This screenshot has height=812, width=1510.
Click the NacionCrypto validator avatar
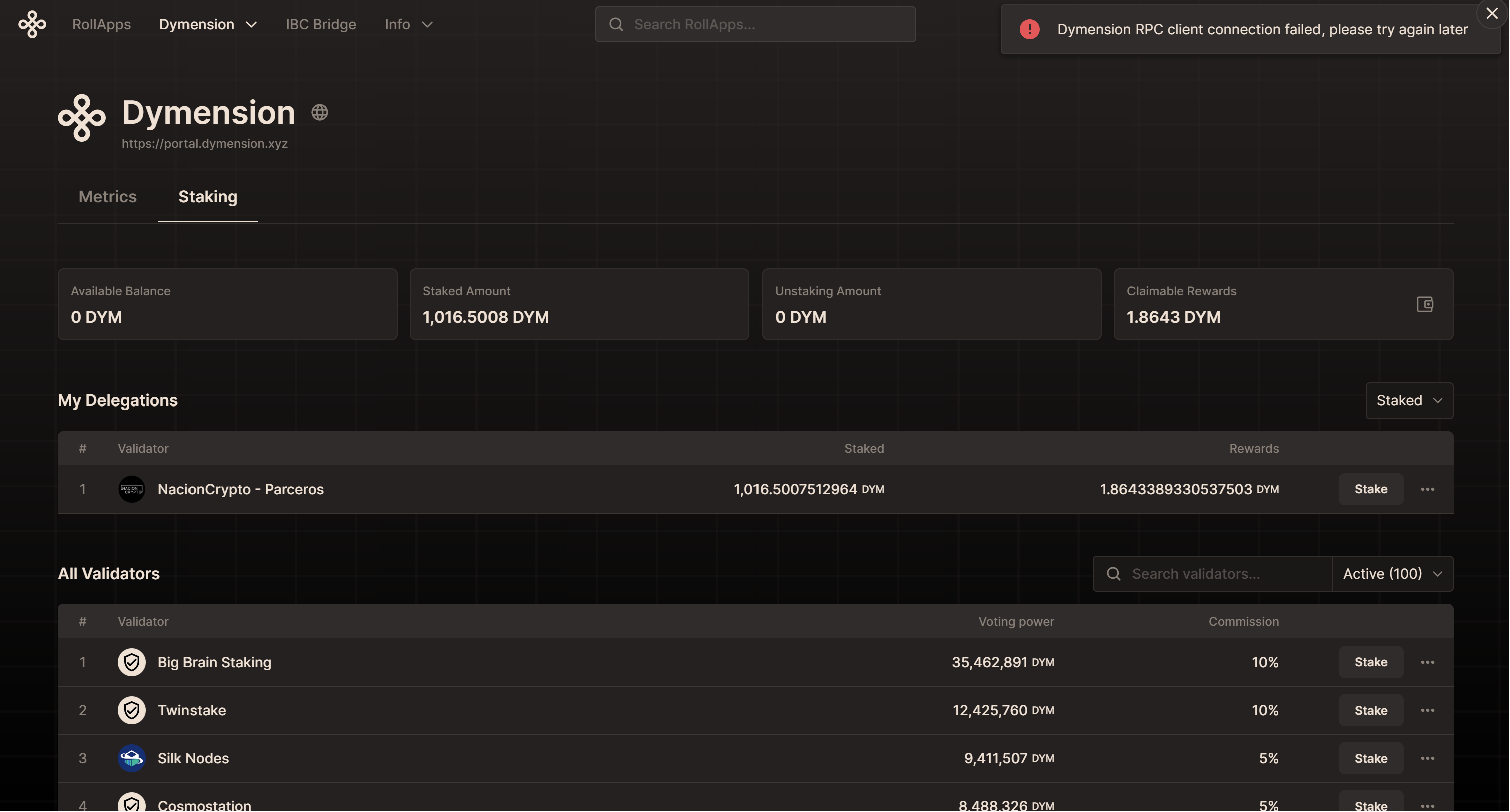pos(131,489)
